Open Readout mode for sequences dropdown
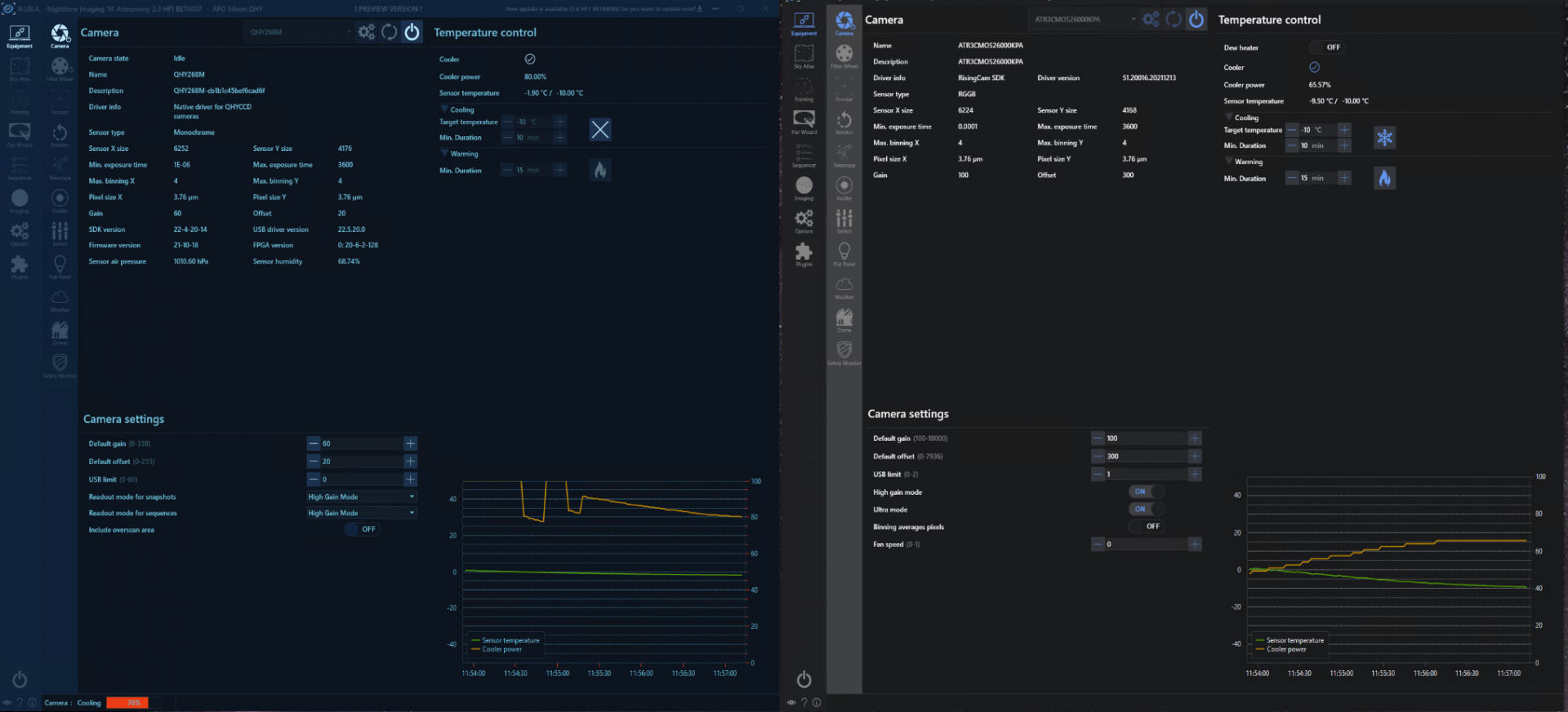 (x=362, y=513)
